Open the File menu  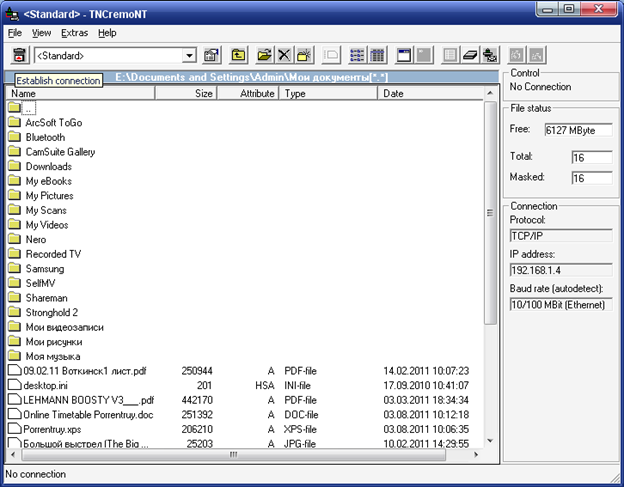[x=14, y=33]
